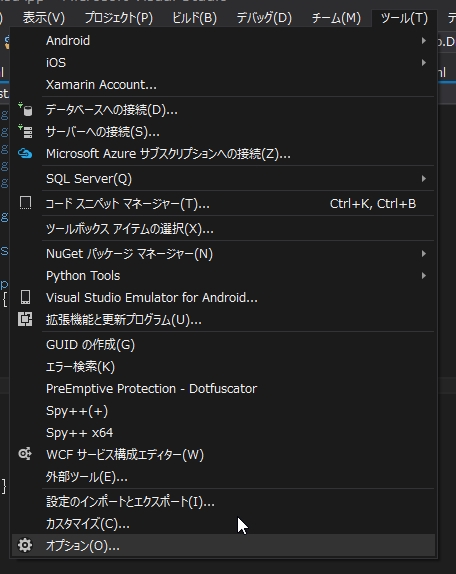Click the extensions and updates icon
456x574 pixels.
(25, 319)
